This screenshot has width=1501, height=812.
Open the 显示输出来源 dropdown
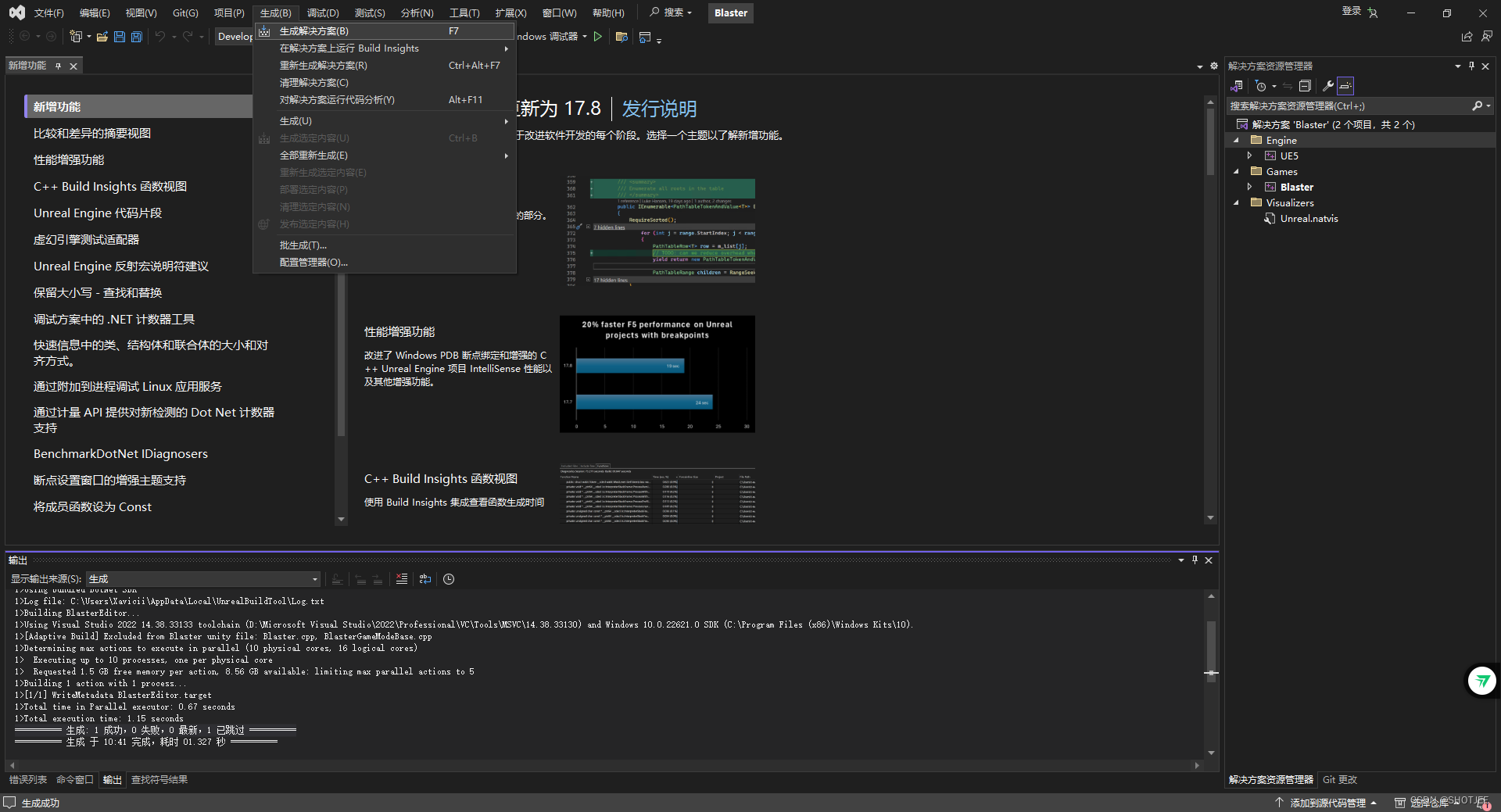(203, 579)
